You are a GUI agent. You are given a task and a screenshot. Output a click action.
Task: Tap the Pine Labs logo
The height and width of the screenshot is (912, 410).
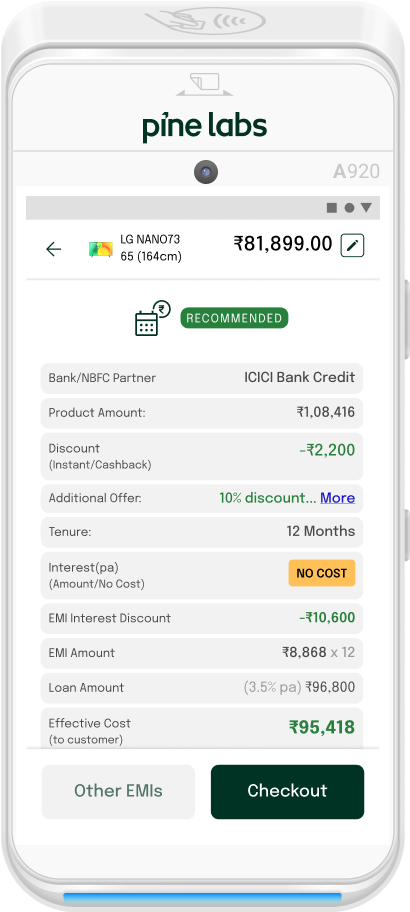(x=205, y=127)
